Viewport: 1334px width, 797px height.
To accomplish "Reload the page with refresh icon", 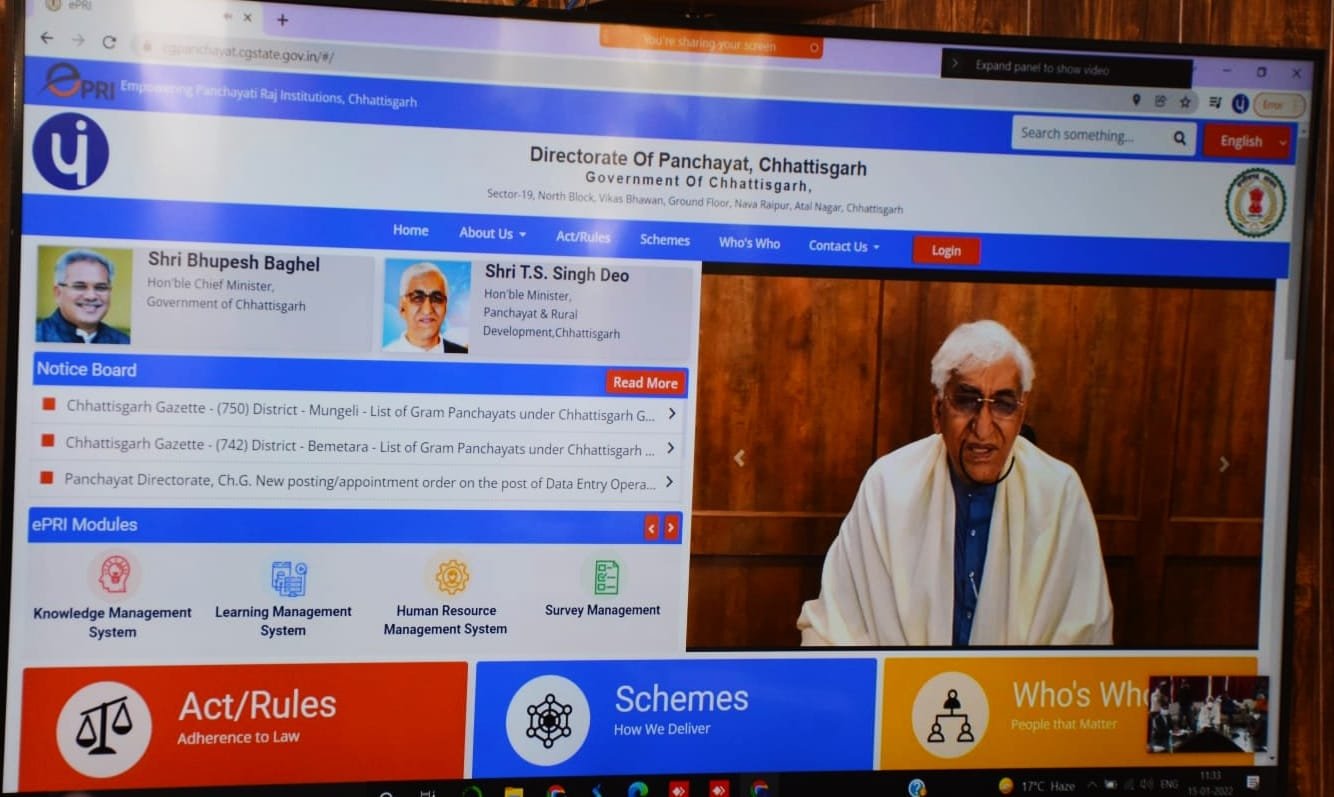I will tap(109, 42).
